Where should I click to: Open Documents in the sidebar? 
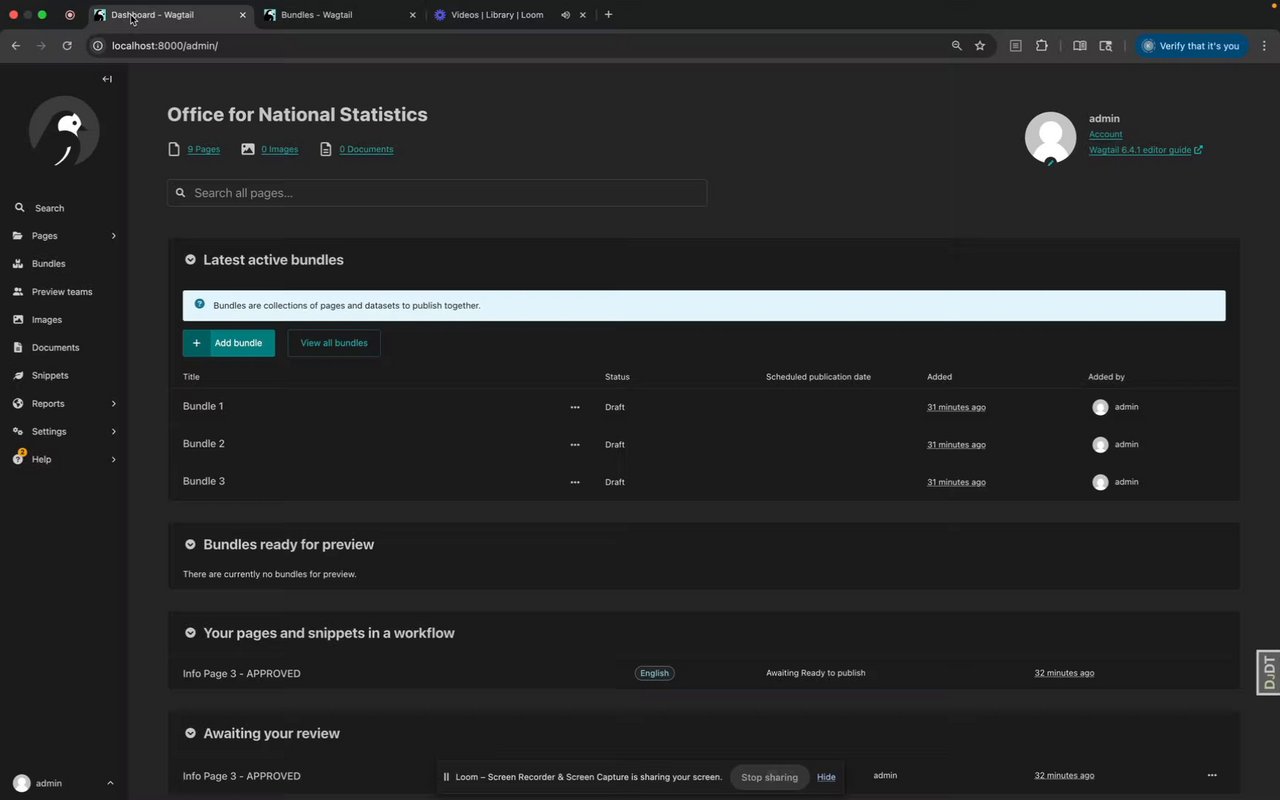pos(64,348)
